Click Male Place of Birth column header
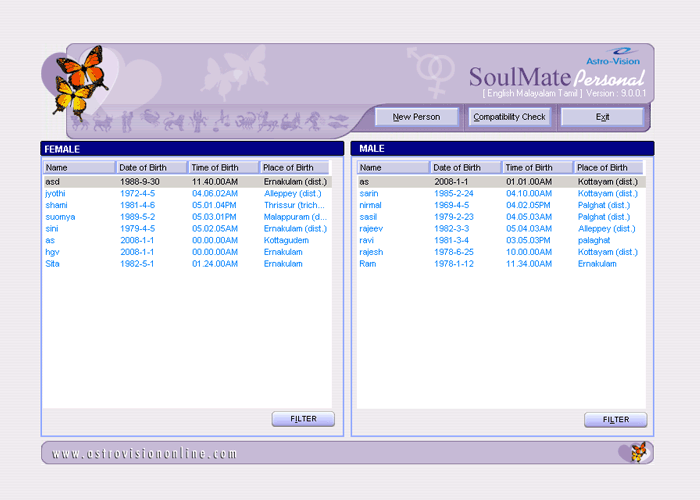 point(608,167)
